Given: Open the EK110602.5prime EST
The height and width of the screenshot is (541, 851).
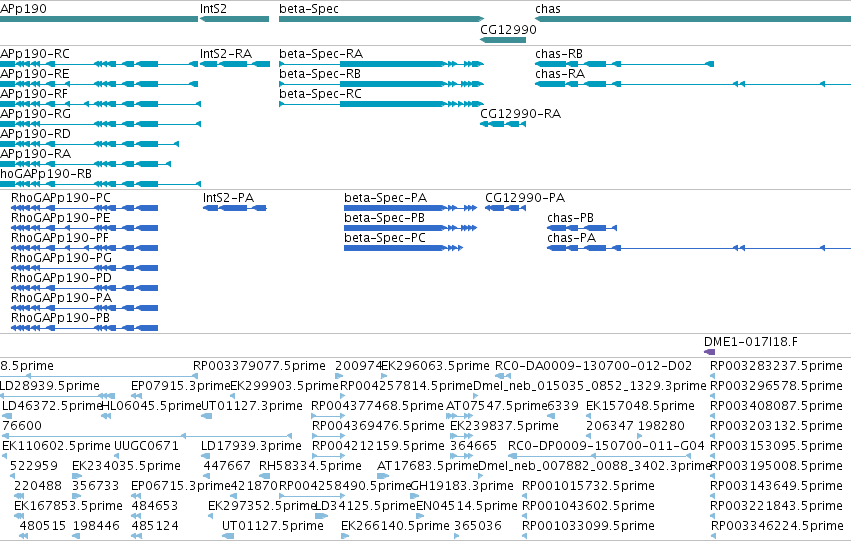Looking at the screenshot, I should pos(56,446).
